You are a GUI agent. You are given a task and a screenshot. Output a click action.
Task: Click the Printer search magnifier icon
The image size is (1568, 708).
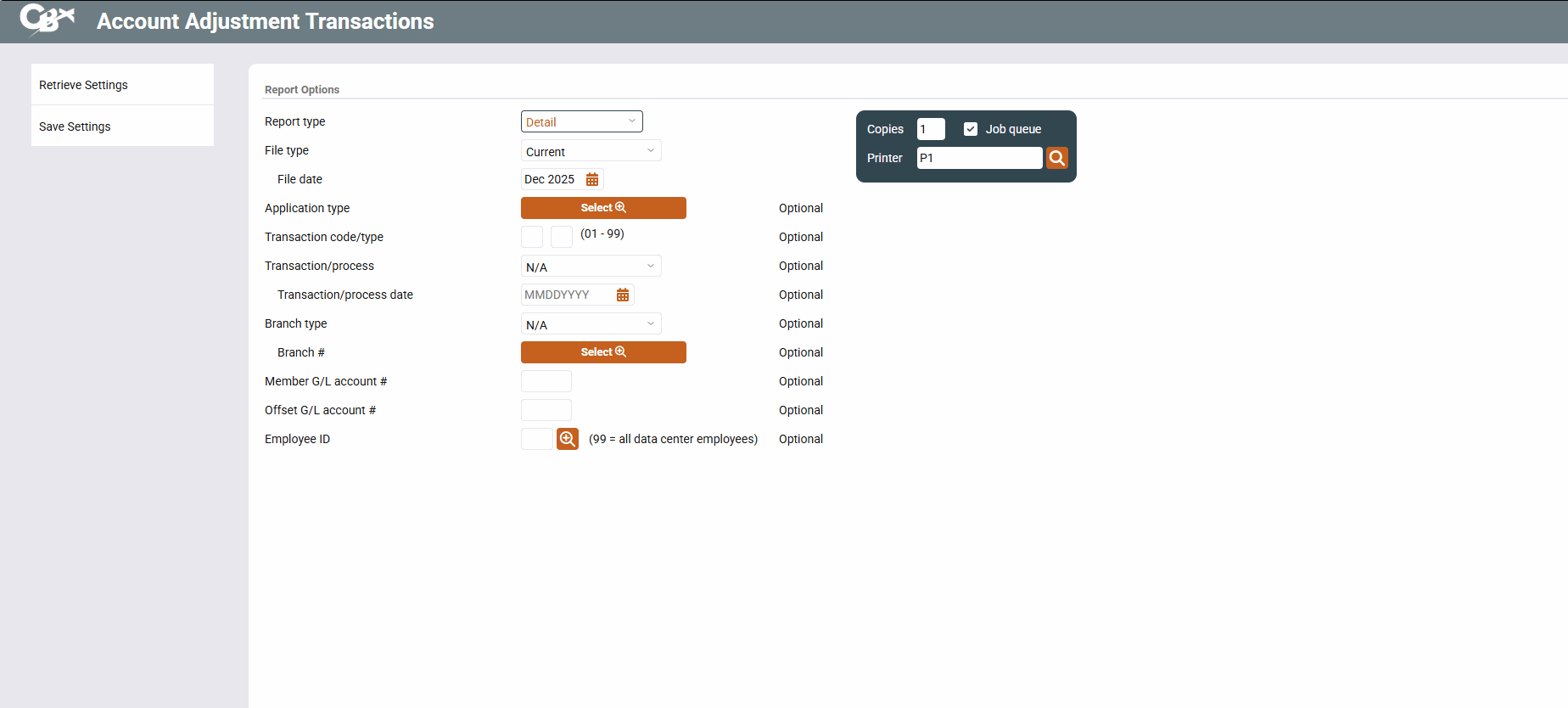1056,158
